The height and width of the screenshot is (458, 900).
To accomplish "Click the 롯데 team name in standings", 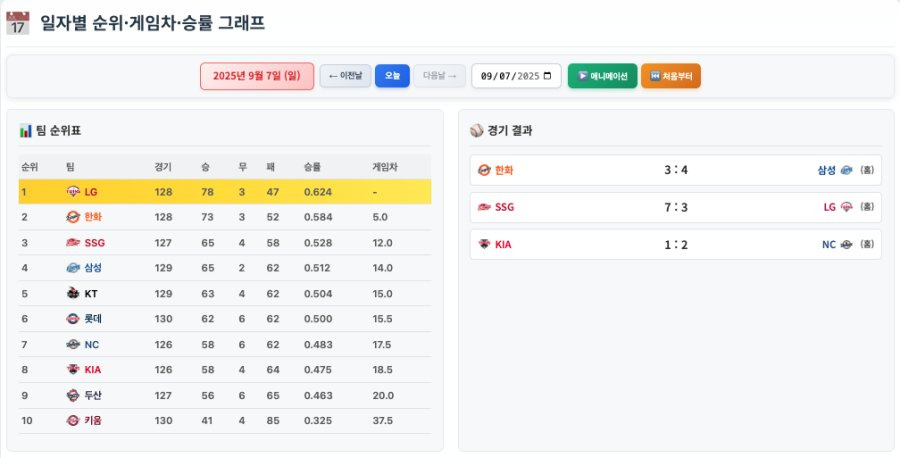I will coord(93,319).
